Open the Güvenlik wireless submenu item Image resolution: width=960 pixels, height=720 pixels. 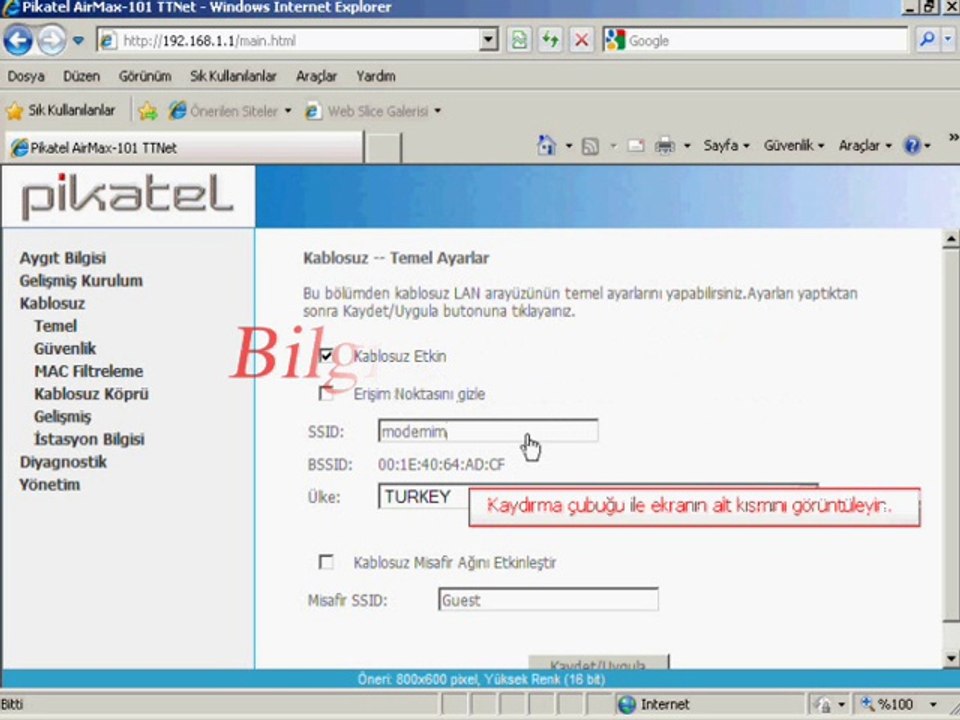[65, 348]
